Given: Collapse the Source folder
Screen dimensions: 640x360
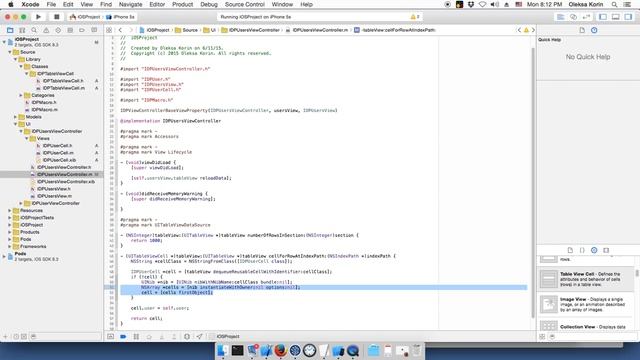Looking at the screenshot, I should 10,52.
